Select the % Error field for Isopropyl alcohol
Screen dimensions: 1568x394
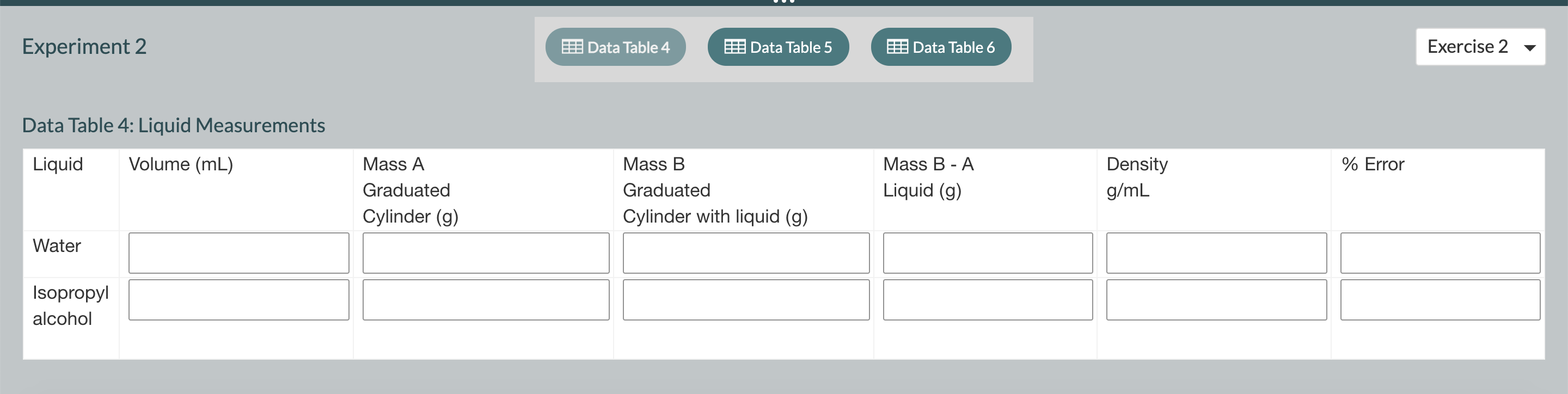click(x=1439, y=300)
